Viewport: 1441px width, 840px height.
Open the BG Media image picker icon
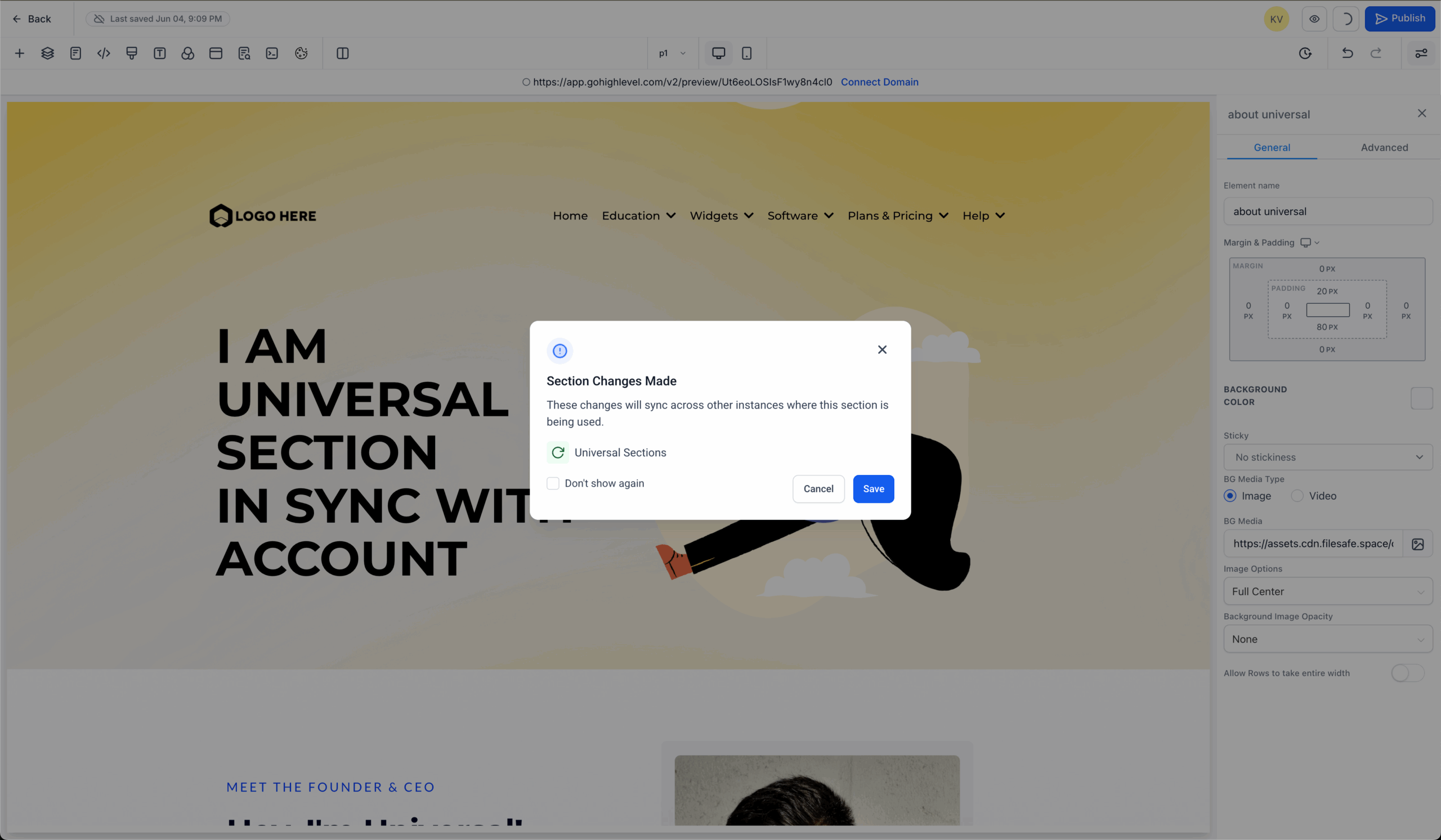(1417, 544)
